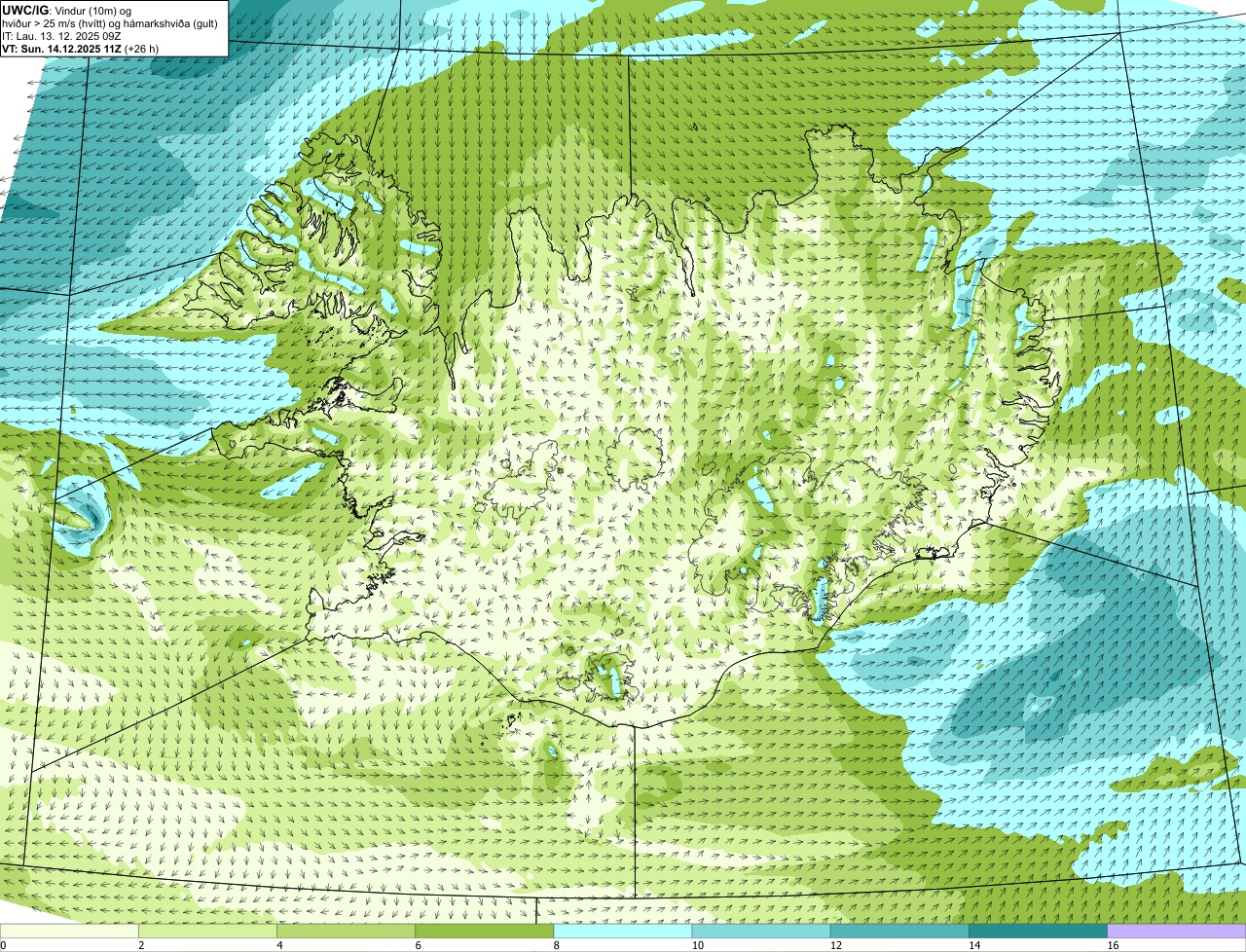
Task: Click the legend scale label '14'
Action: [974, 945]
